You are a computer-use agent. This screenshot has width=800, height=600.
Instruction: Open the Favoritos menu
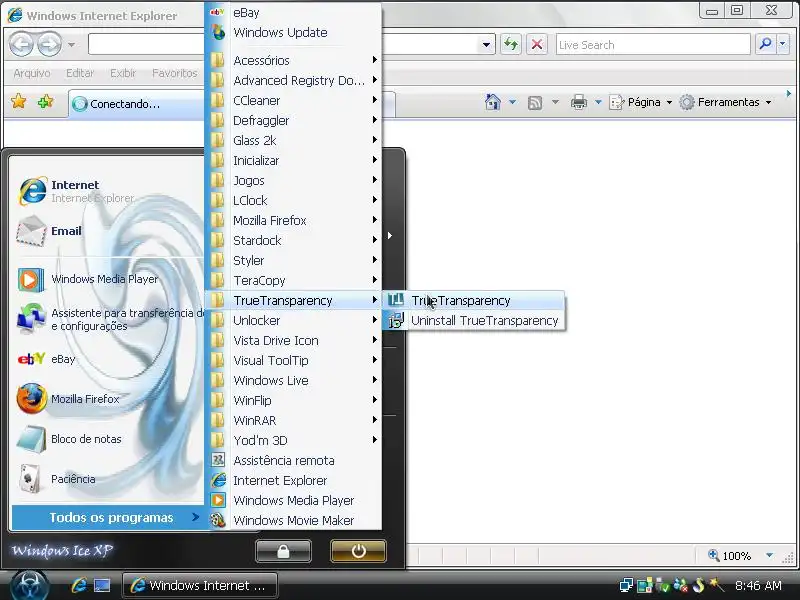pos(174,73)
